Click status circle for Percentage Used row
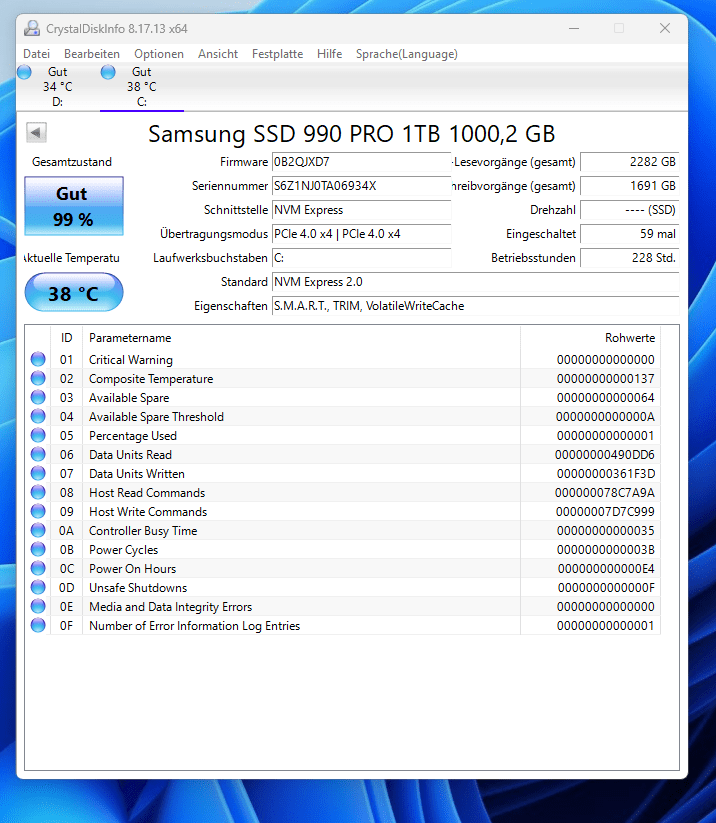The height and width of the screenshot is (823, 716). (38, 435)
